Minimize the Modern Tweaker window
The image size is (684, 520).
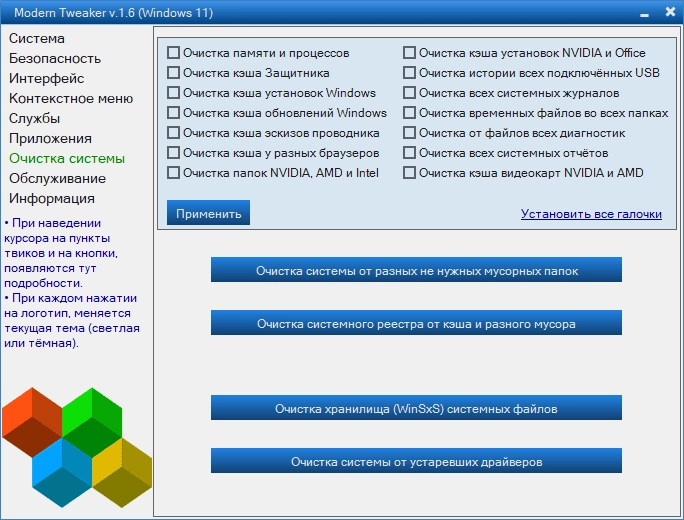pyautogui.click(x=644, y=14)
